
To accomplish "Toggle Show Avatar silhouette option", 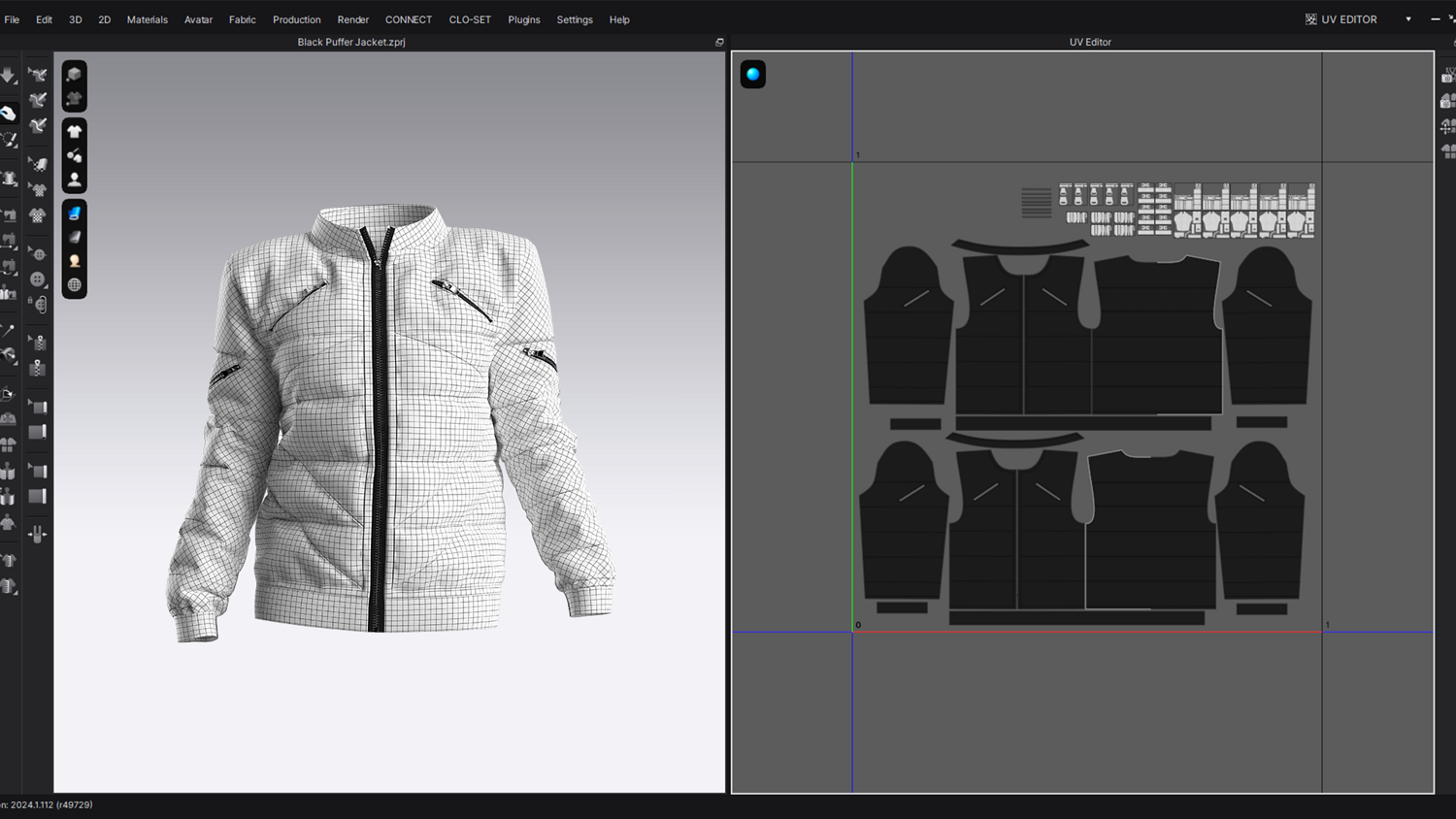I will coord(75,180).
